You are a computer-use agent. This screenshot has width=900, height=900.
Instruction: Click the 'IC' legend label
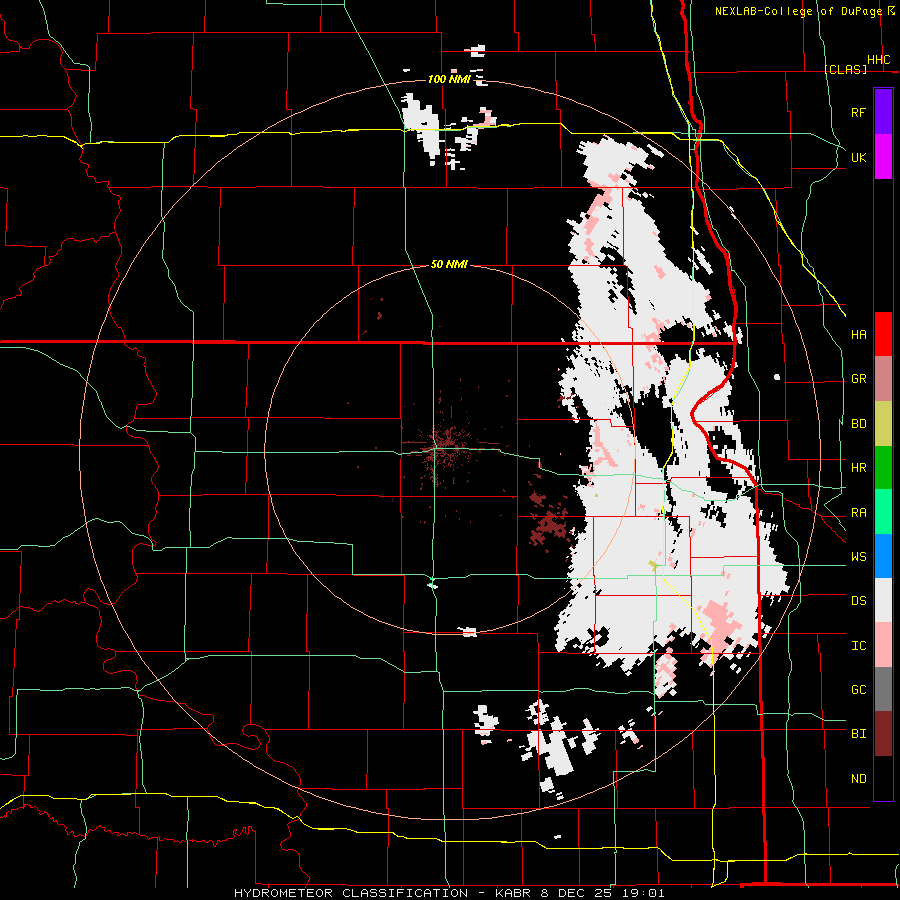(x=858, y=646)
